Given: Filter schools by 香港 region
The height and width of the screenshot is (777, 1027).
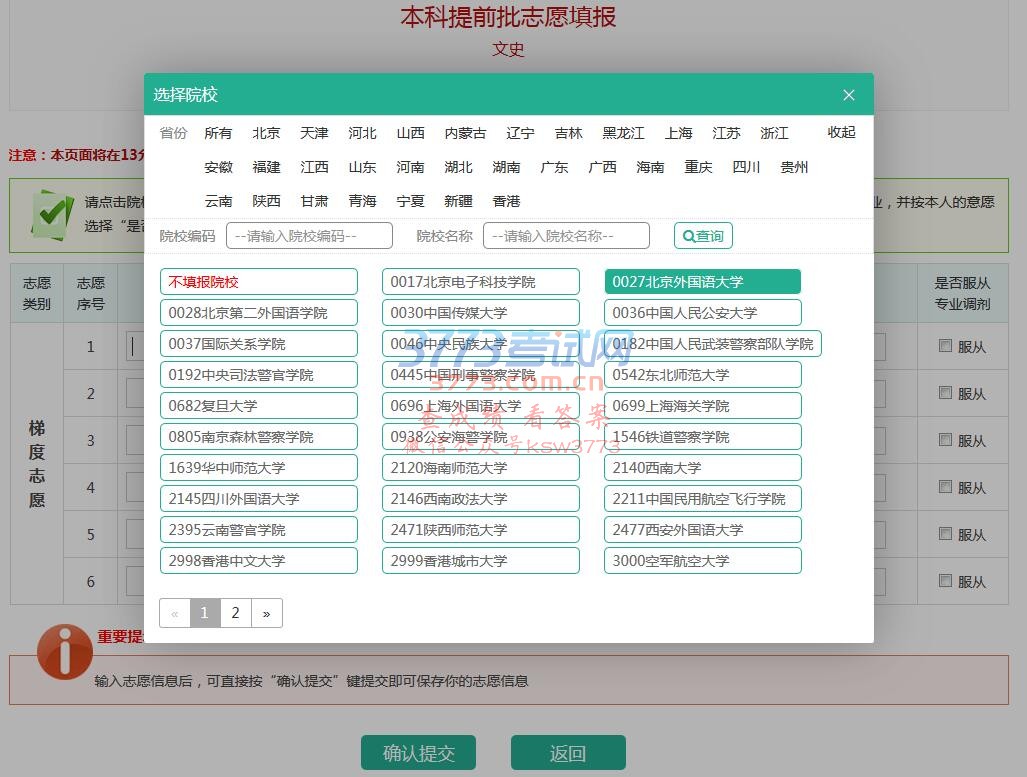Looking at the screenshot, I should pyautogui.click(x=506, y=201).
